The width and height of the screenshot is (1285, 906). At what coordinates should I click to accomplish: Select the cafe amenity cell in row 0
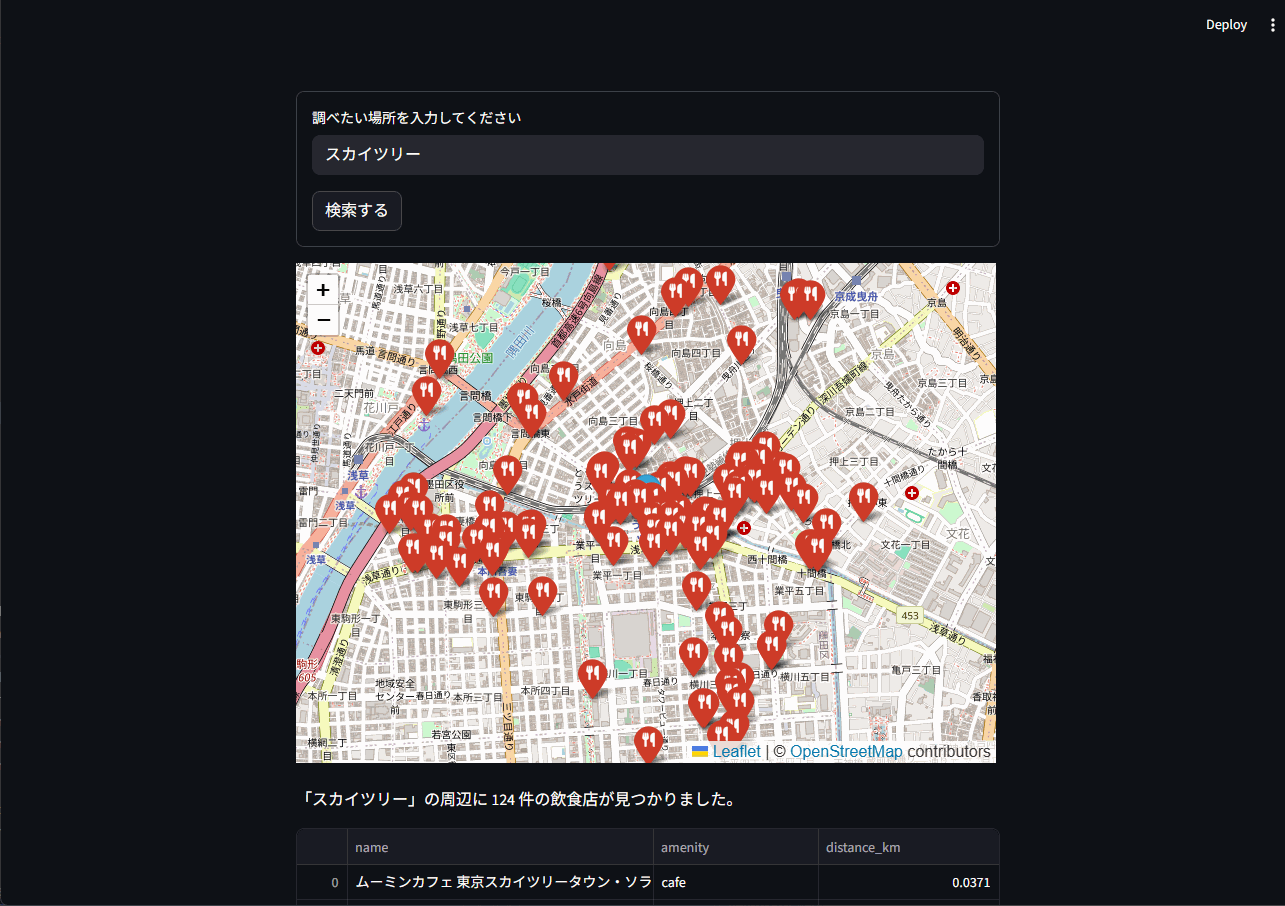pyautogui.click(x=736, y=883)
